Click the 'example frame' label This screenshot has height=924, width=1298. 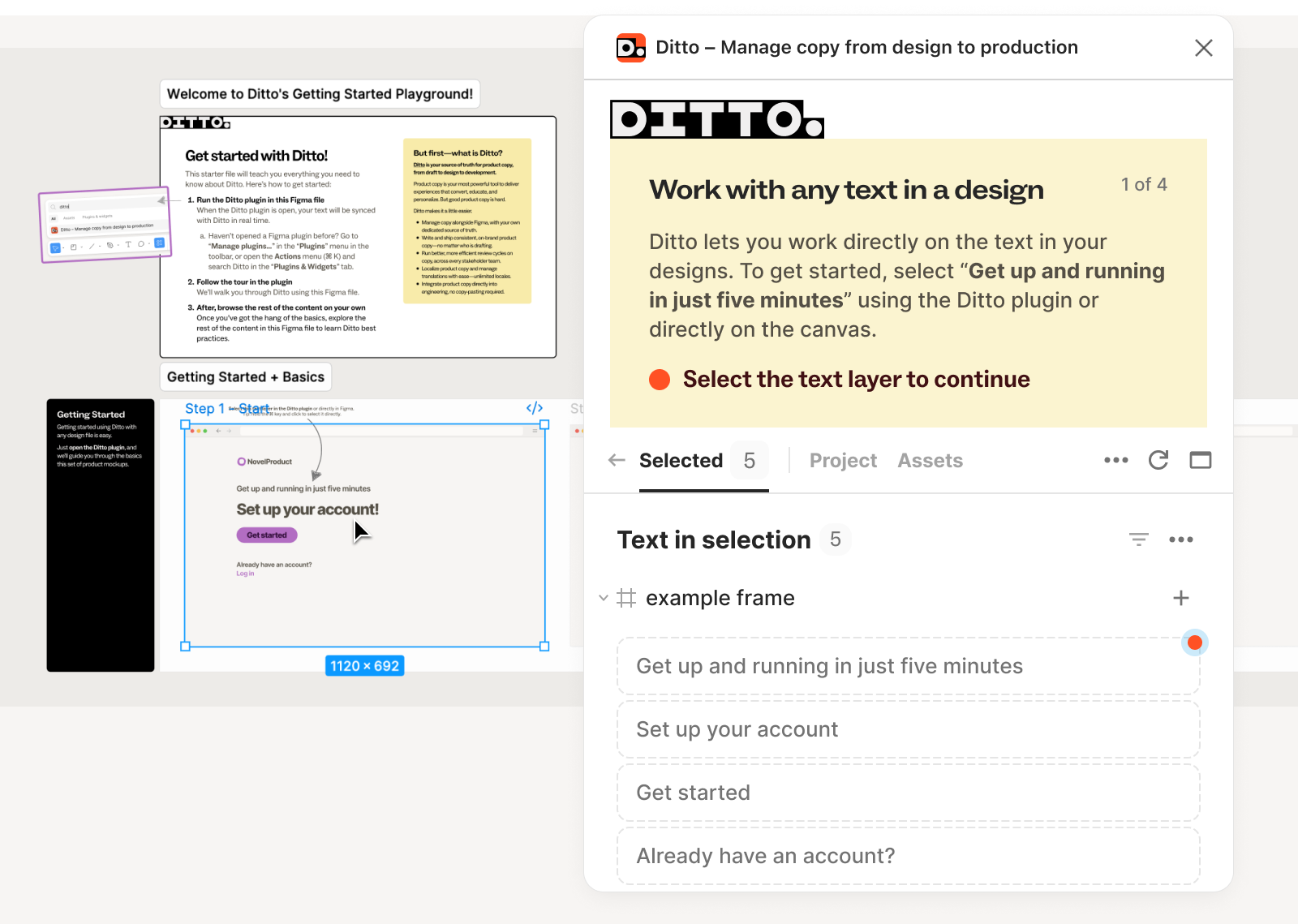click(720, 598)
